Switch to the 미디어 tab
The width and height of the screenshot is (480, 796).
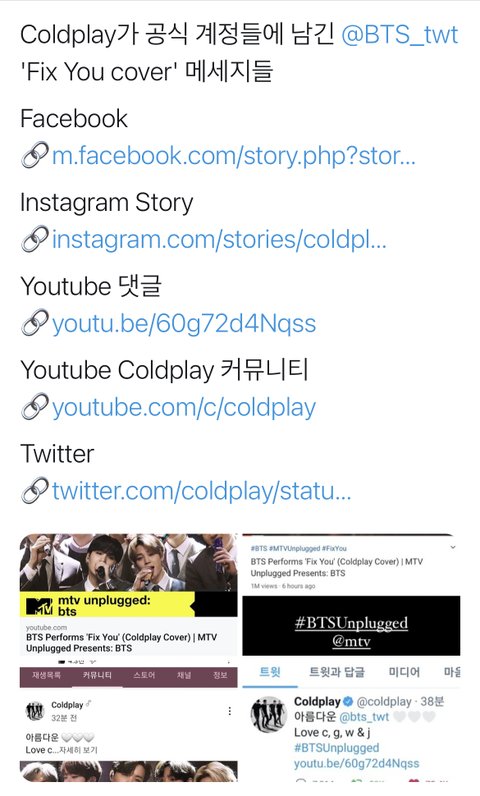coord(404,672)
